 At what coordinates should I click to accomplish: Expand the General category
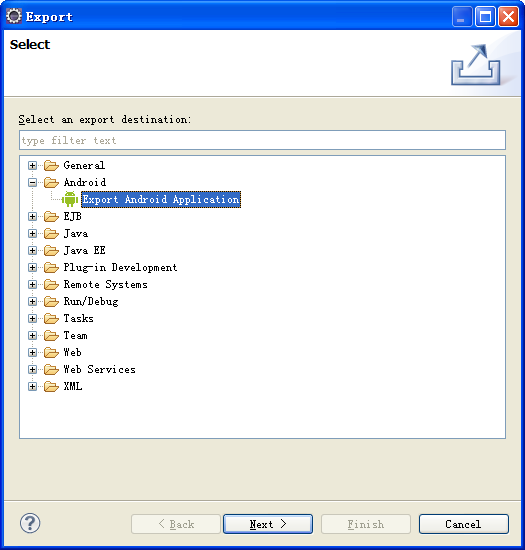point(32,165)
